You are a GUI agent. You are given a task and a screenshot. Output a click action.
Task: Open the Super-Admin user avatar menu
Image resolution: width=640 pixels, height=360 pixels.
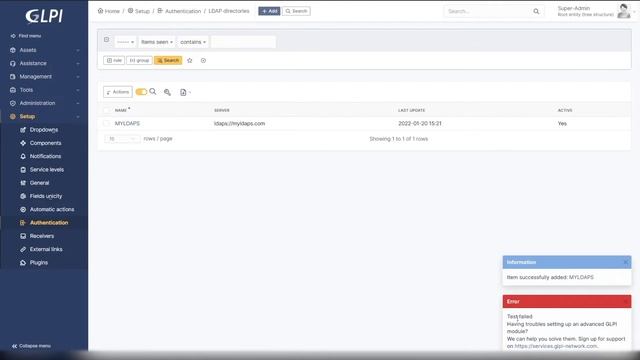[x=623, y=11]
